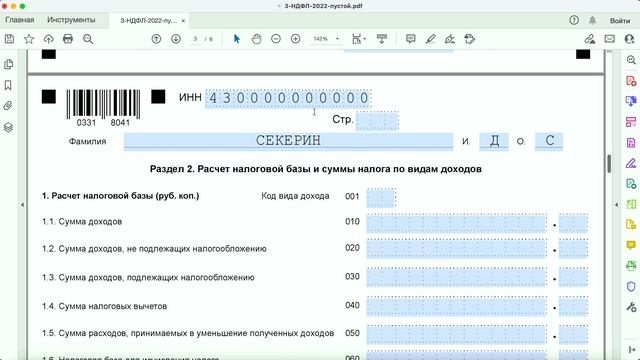
Task: Click the stamp tool icon
Action: (x=470, y=39)
